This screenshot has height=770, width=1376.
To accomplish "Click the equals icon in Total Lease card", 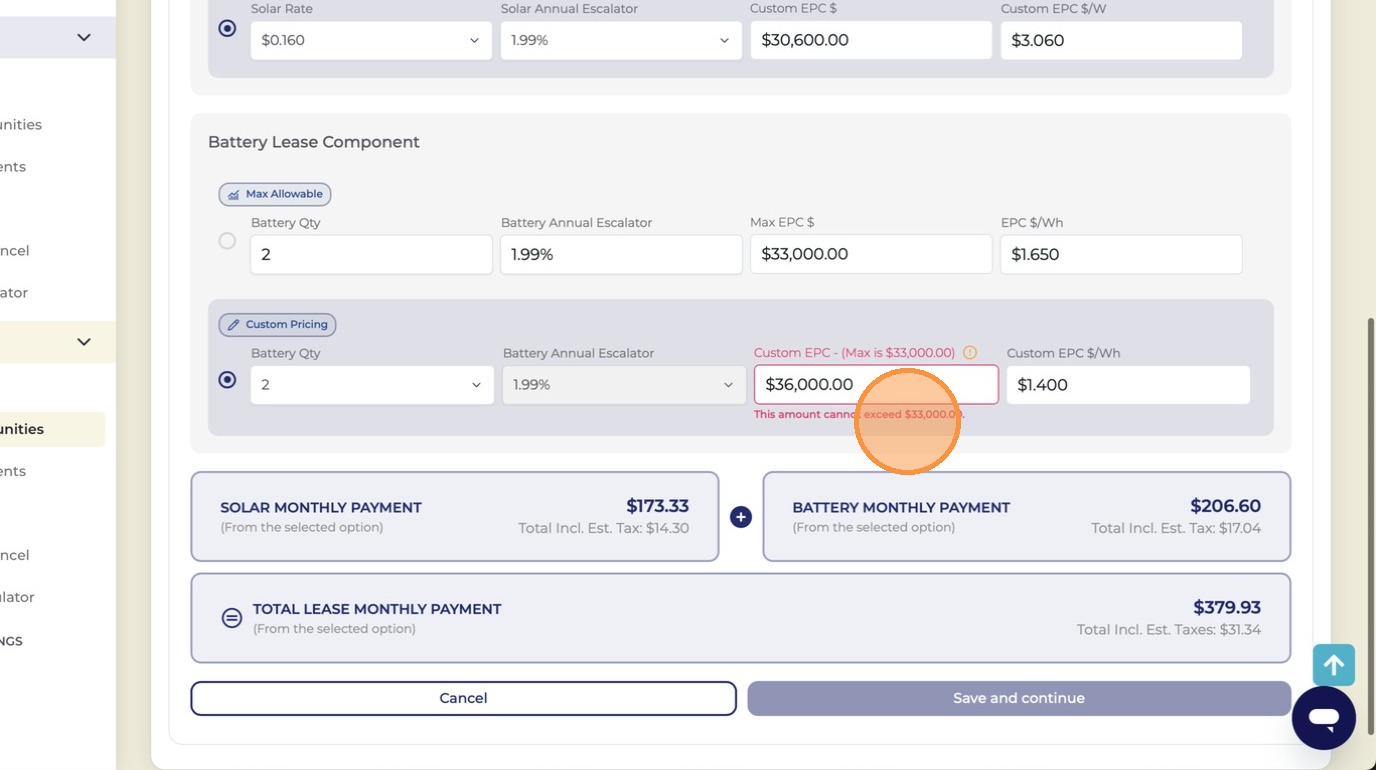I will click(x=232, y=618).
